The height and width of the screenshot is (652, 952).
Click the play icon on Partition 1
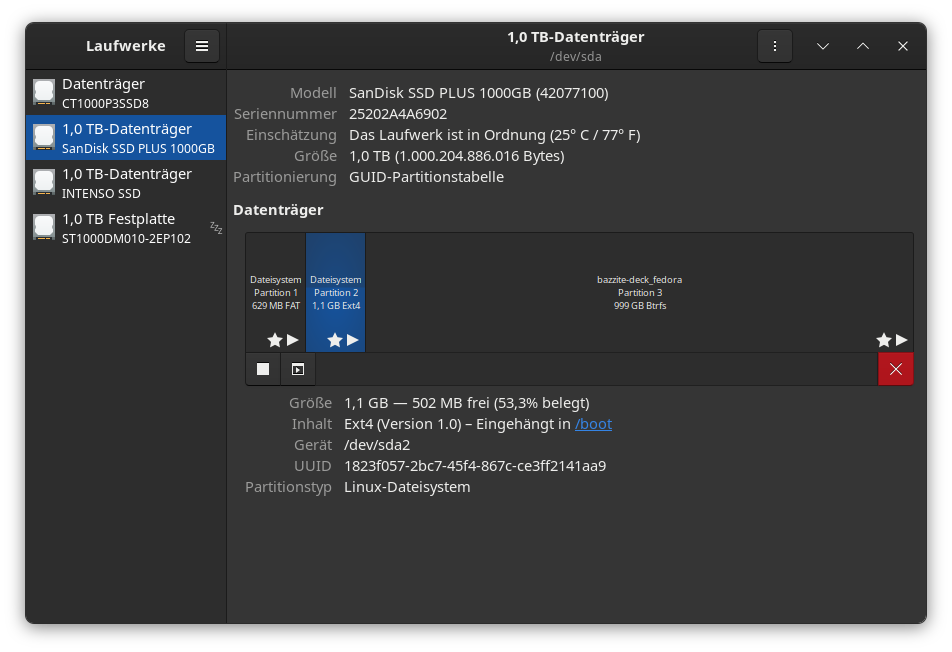point(293,340)
